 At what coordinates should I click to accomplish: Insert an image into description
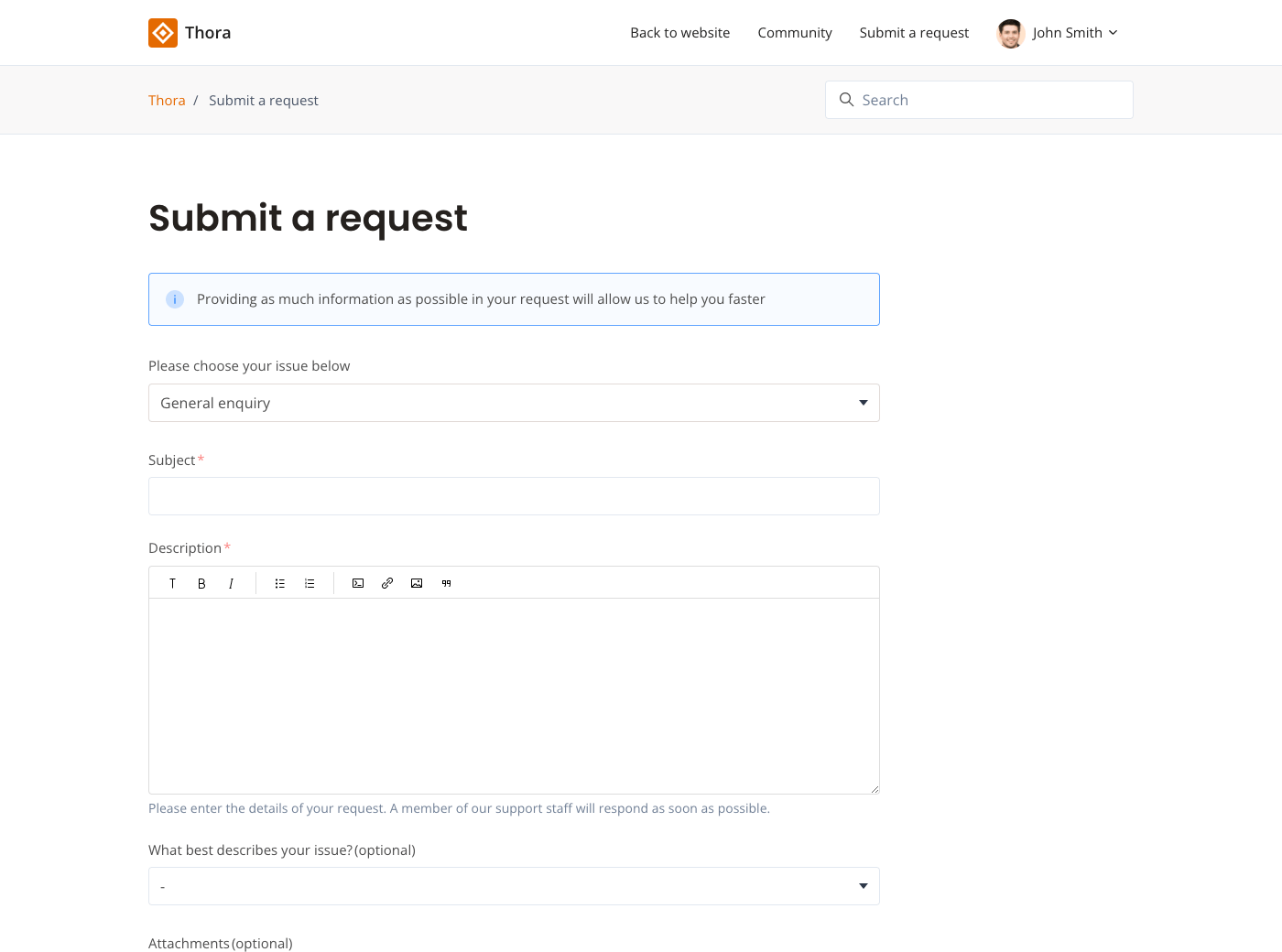[417, 583]
